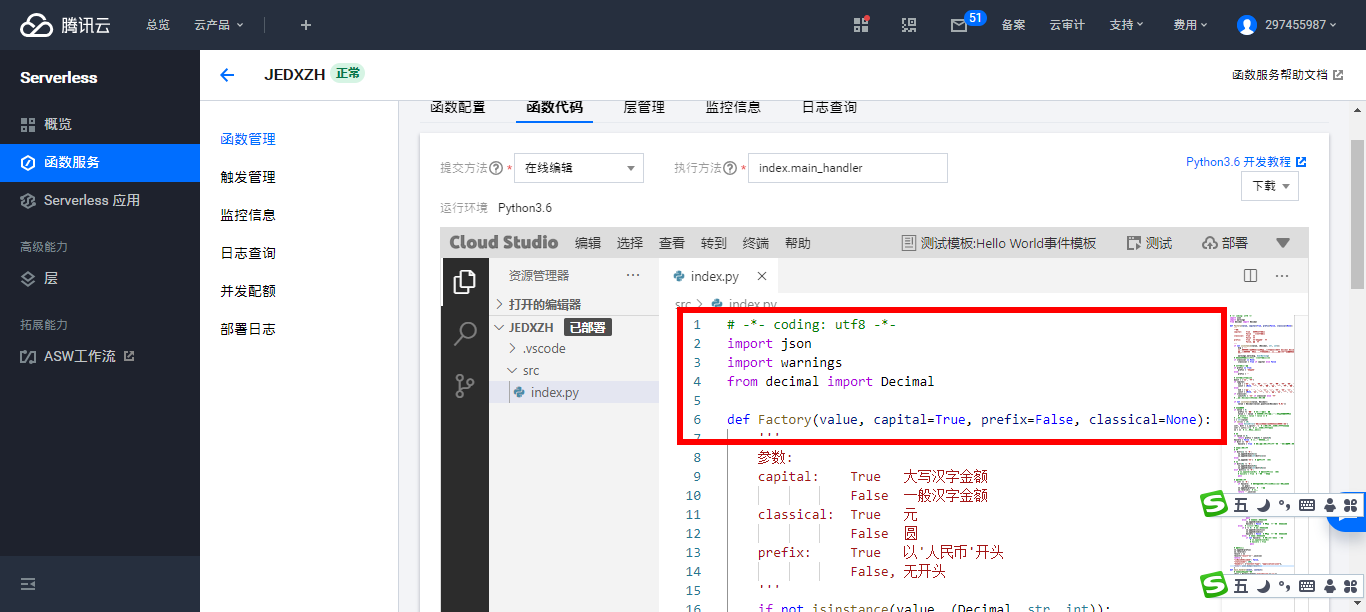Open 并发配额 in submenu
The width and height of the screenshot is (1366, 612).
248,291
